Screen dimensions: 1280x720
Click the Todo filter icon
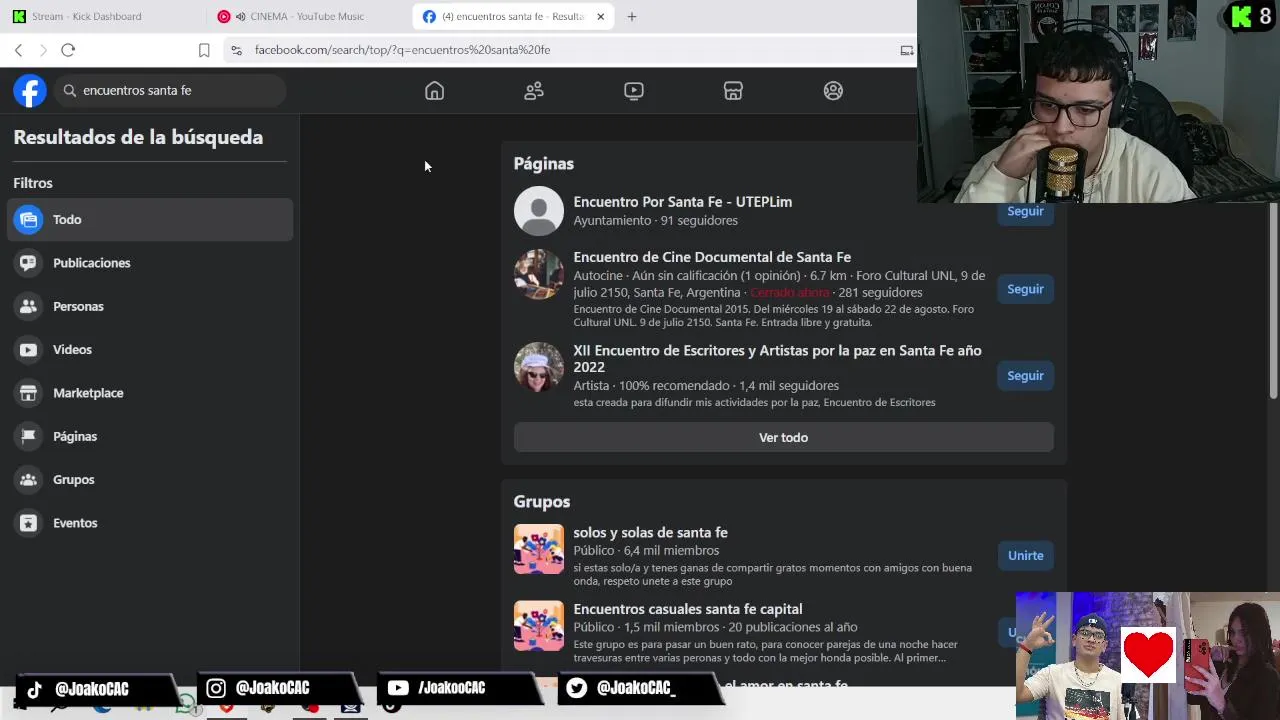(x=28, y=220)
